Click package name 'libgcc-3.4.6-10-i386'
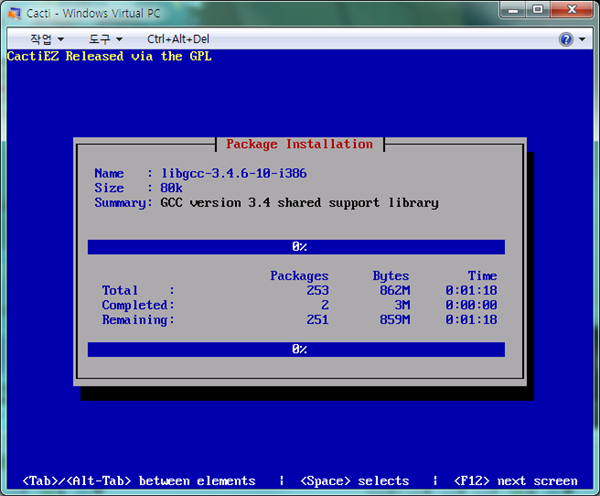 pos(234,173)
